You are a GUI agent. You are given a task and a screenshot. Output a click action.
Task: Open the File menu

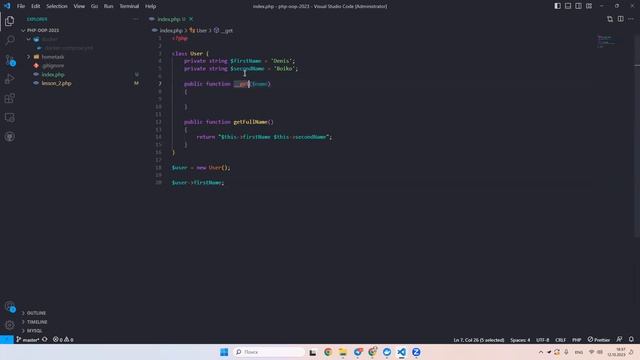[21, 6]
